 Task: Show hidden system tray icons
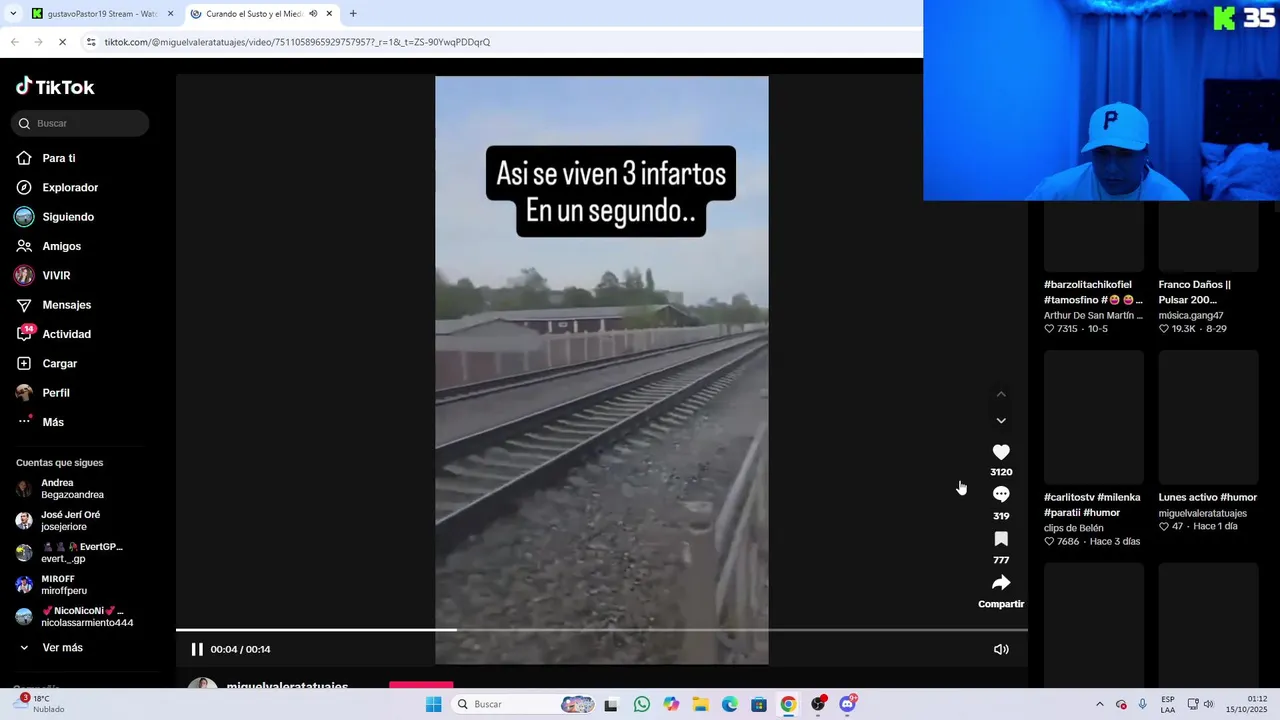click(1100, 704)
